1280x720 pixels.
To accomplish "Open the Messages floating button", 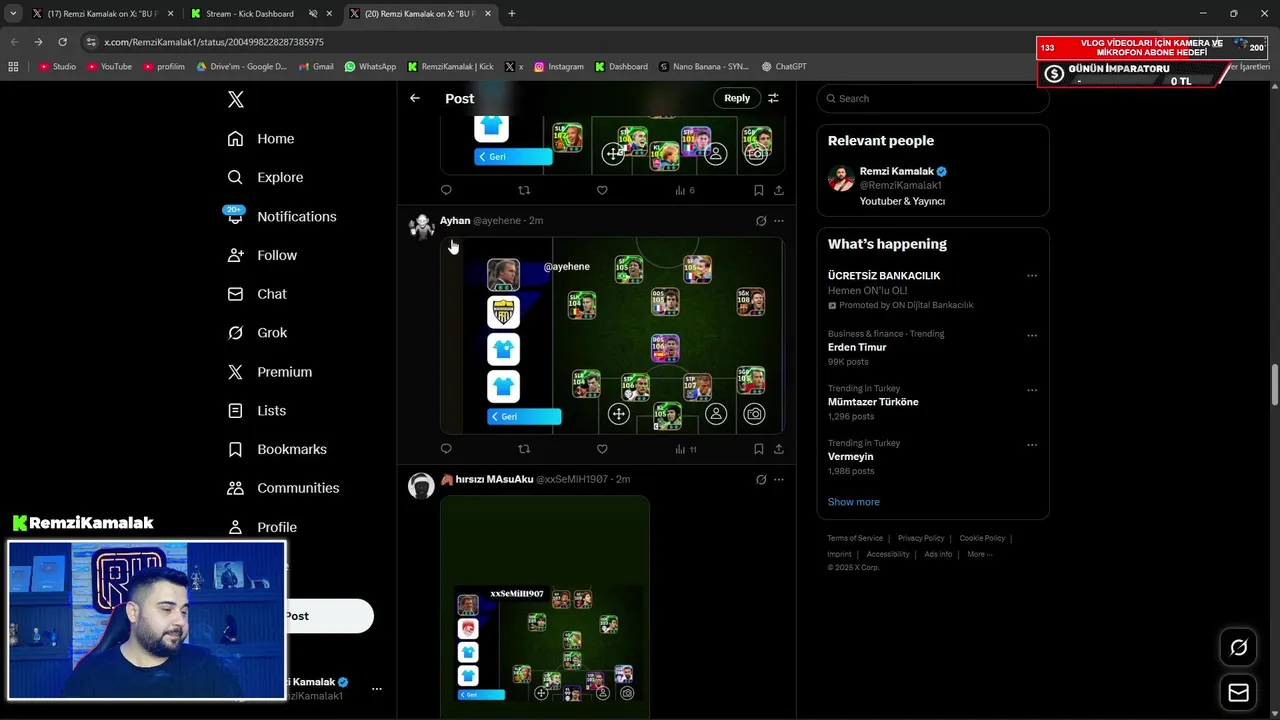I will click(x=1238, y=693).
